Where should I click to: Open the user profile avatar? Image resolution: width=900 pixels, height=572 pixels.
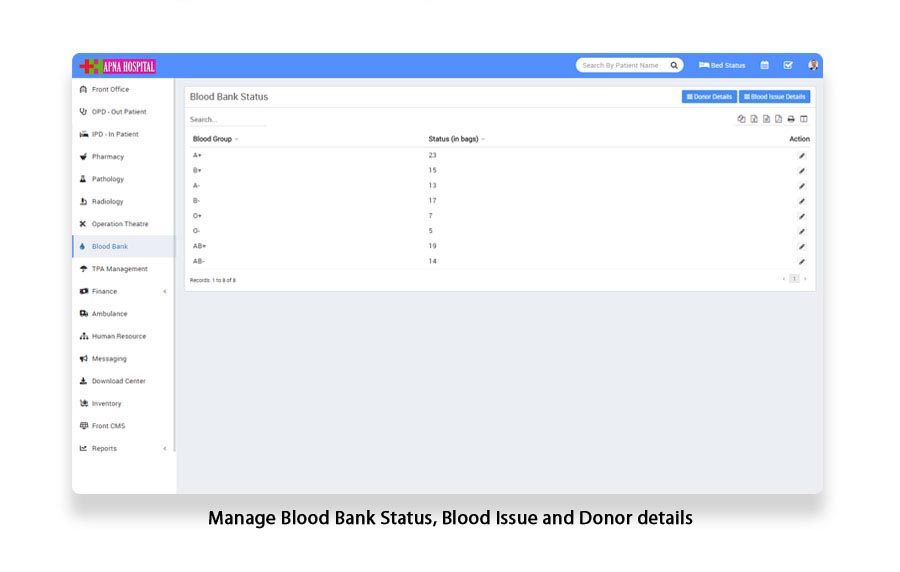point(813,65)
